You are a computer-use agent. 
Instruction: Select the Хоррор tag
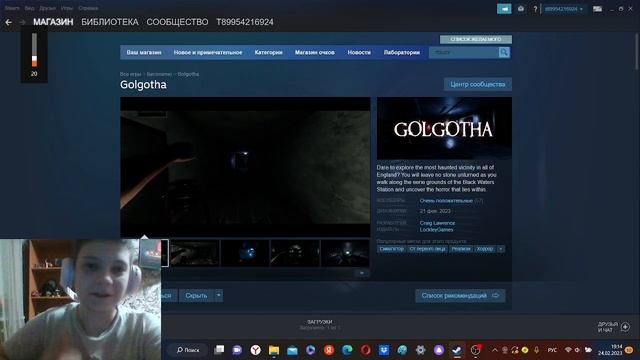point(484,249)
